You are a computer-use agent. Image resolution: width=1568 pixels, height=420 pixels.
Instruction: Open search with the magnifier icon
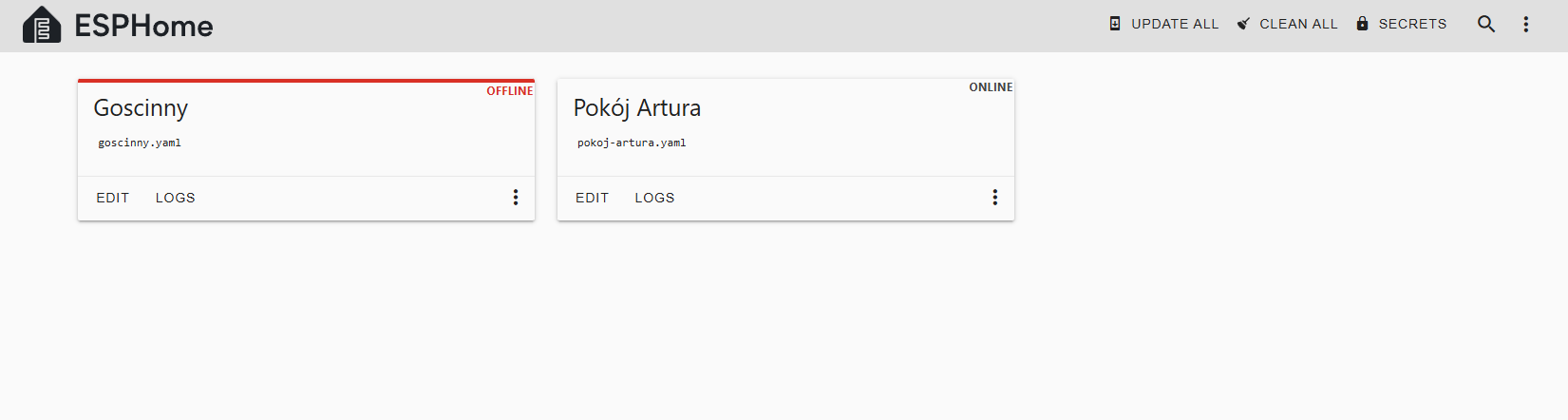point(1486,25)
